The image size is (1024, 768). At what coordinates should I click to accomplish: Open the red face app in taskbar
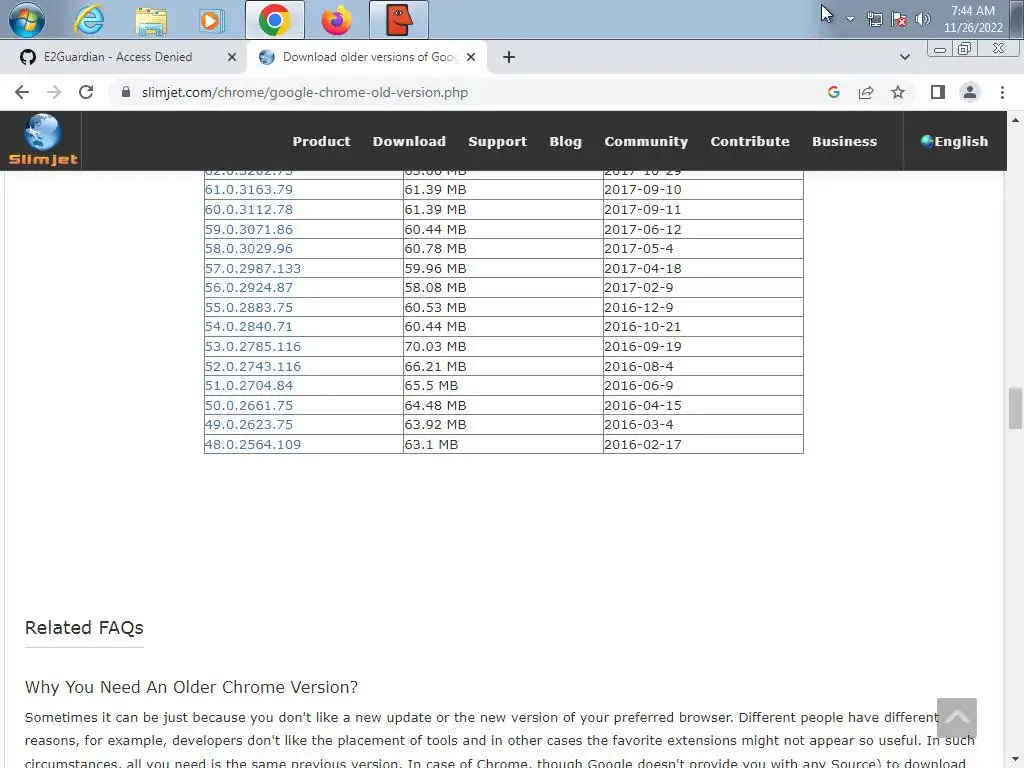point(399,20)
